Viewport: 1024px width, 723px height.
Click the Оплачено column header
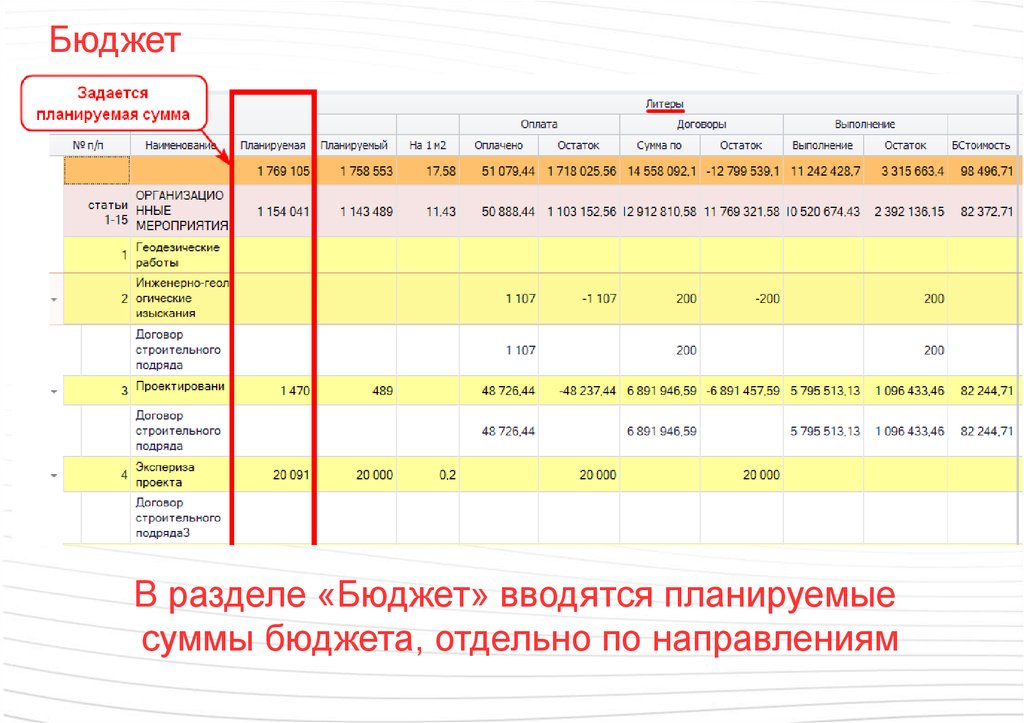(x=498, y=146)
